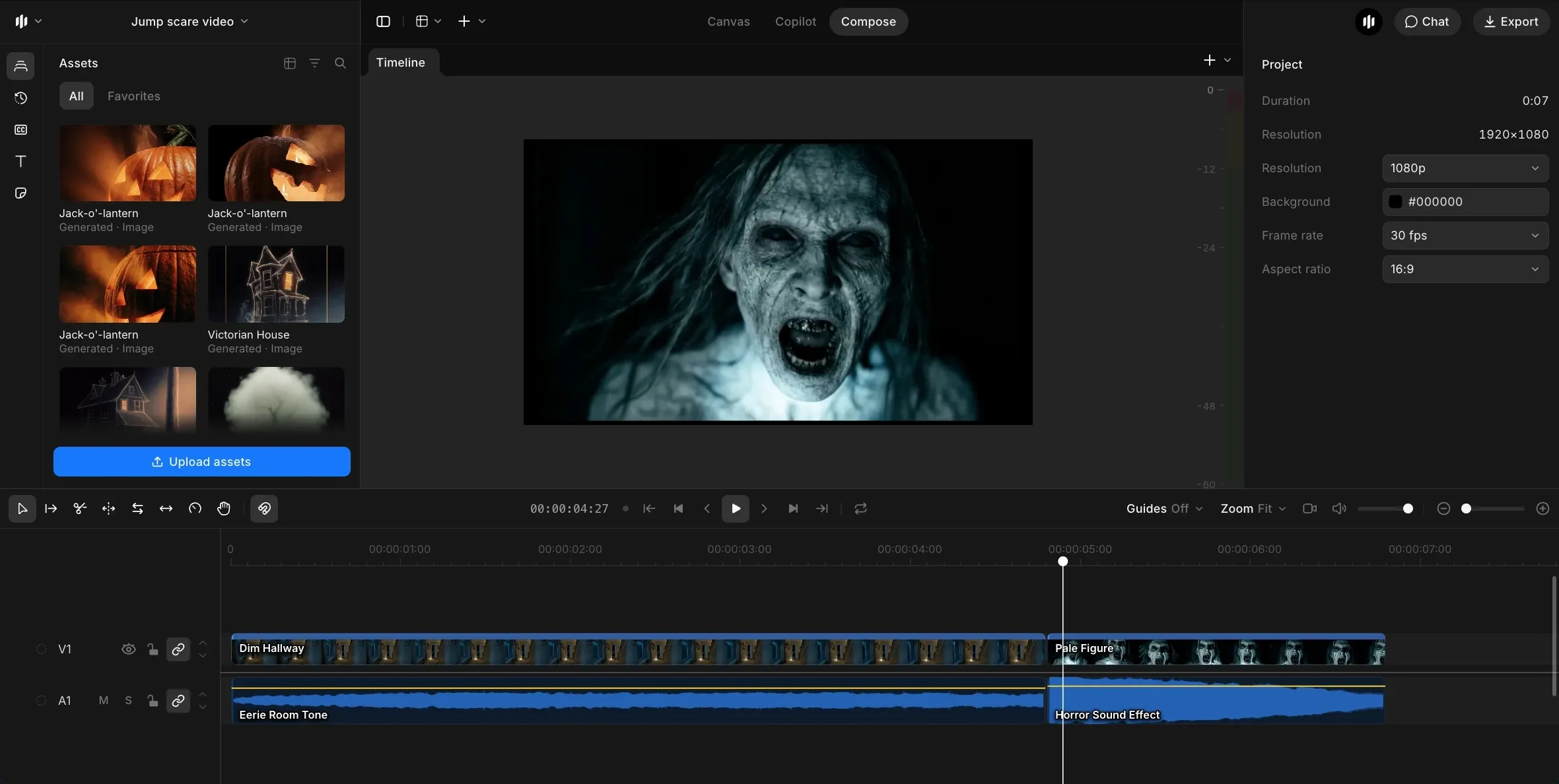Open the app logo menu
The image size is (1559, 784).
[28, 21]
